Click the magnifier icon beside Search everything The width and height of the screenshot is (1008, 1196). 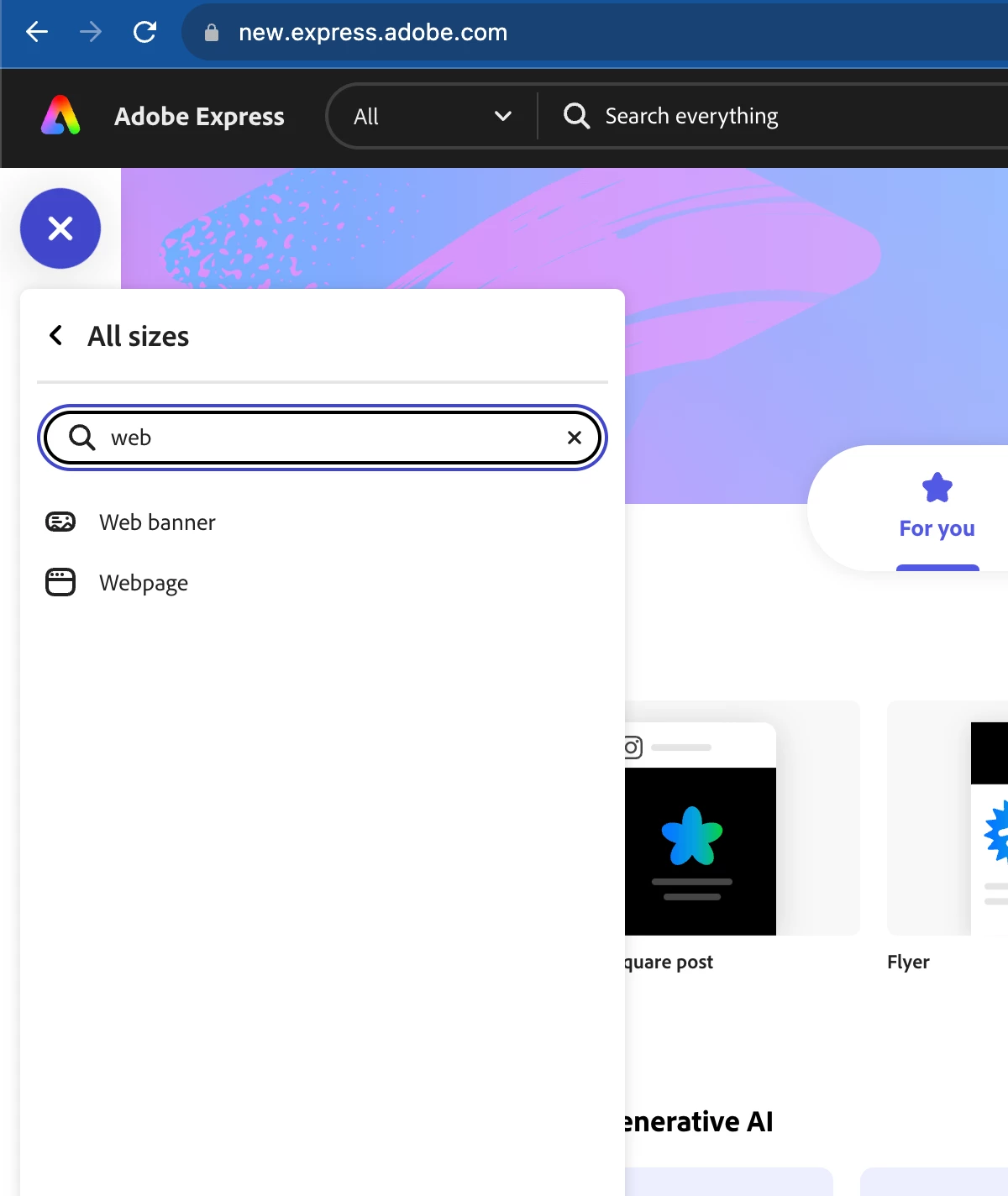(576, 116)
